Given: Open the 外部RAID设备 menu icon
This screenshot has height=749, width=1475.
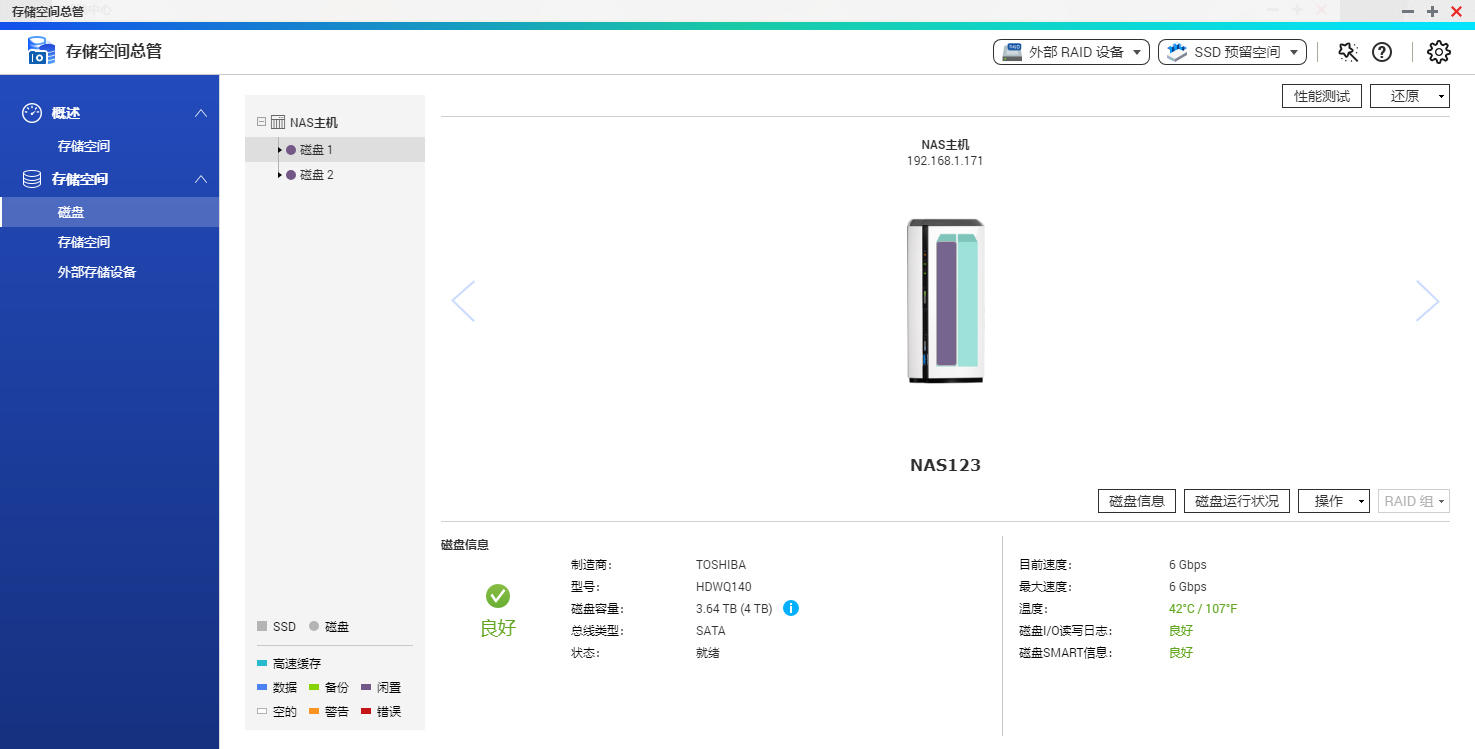Looking at the screenshot, I should [x=1012, y=52].
